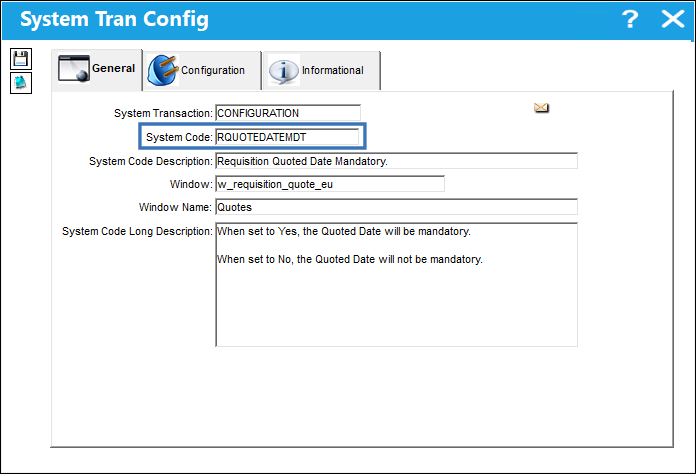Click the System Code Long Description text area
Image resolution: width=696 pixels, height=474 pixels.
[396, 284]
